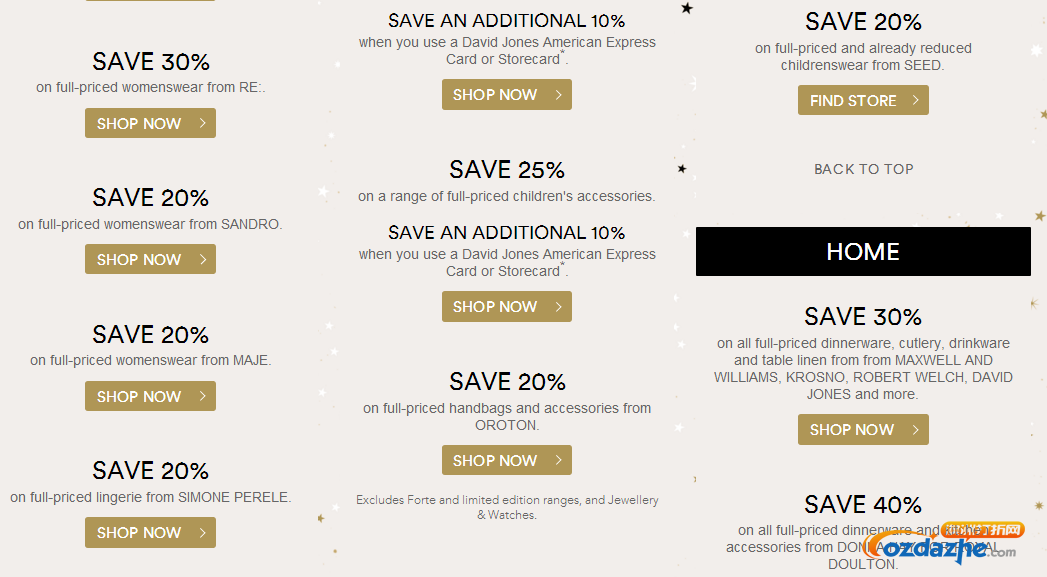
Task: Click arrow chevron on OROTON Shop Now button
Action: coord(559,460)
